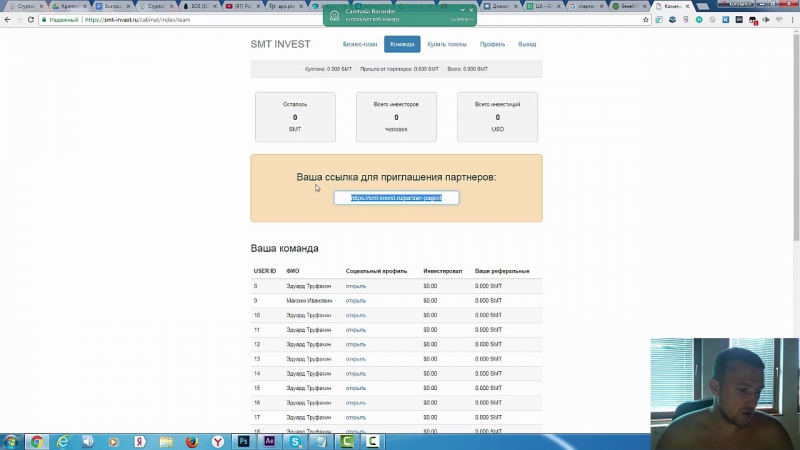Screen dimensions: 800x450
Task: Switch to the first Cryptol browser tab
Action: [26, 6]
